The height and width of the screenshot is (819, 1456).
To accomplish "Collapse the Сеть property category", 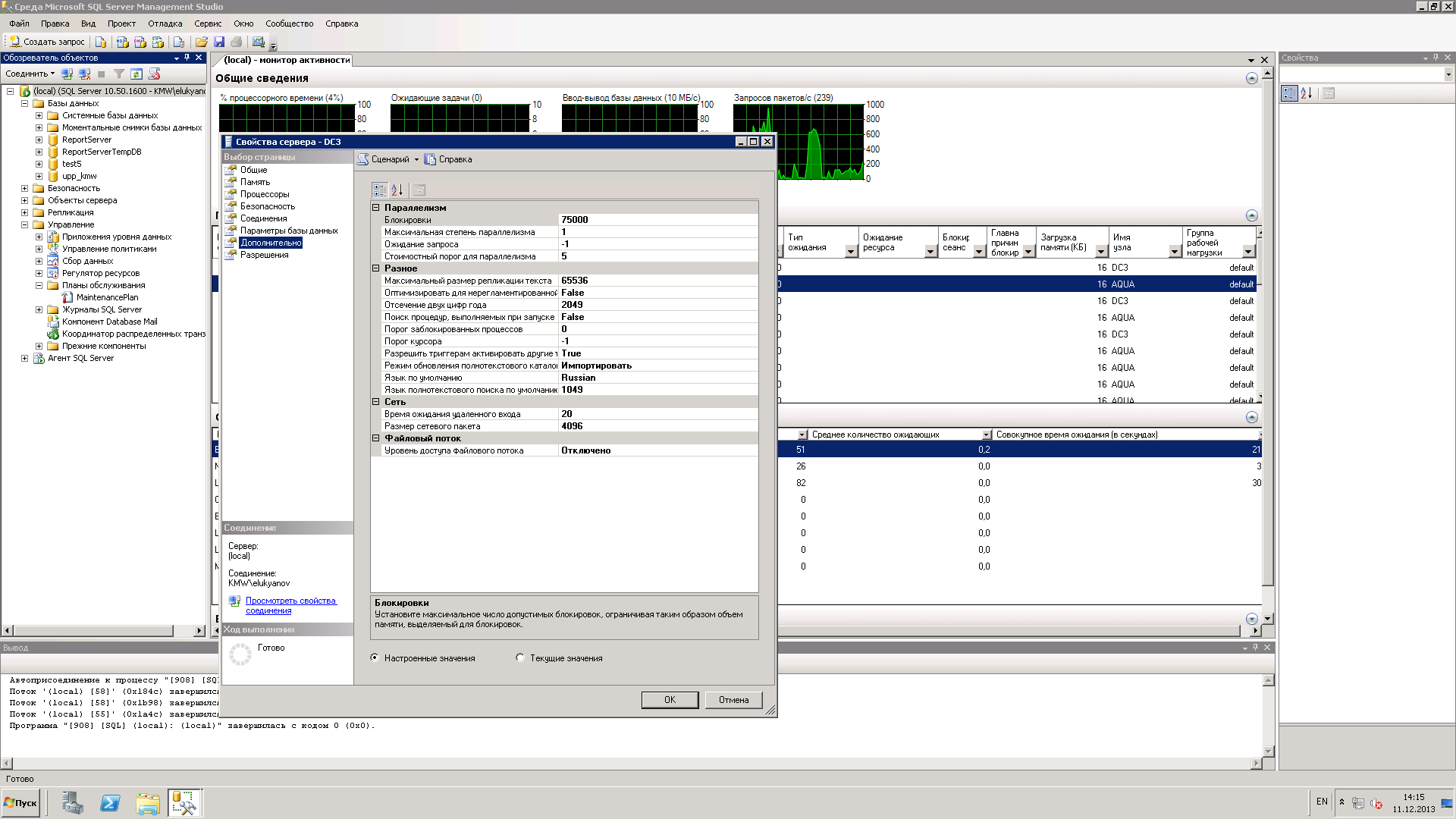I will click(x=375, y=401).
